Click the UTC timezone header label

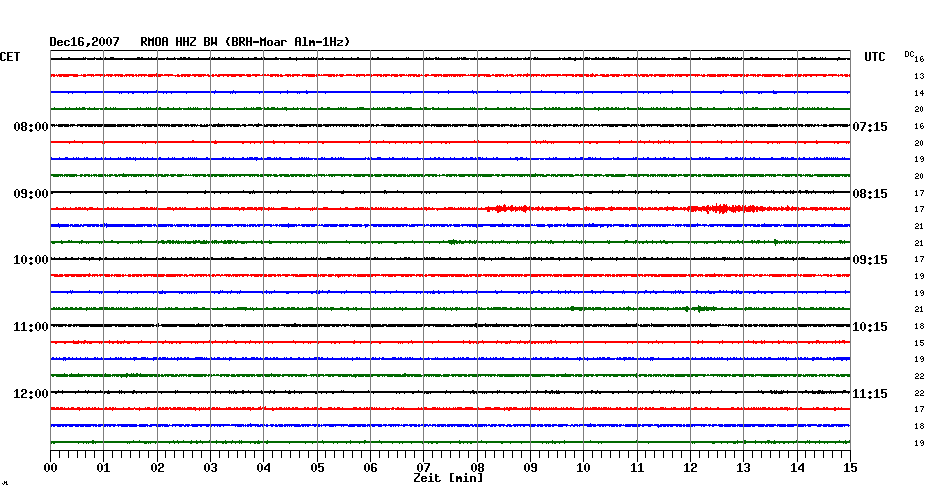pyautogui.click(x=874, y=57)
